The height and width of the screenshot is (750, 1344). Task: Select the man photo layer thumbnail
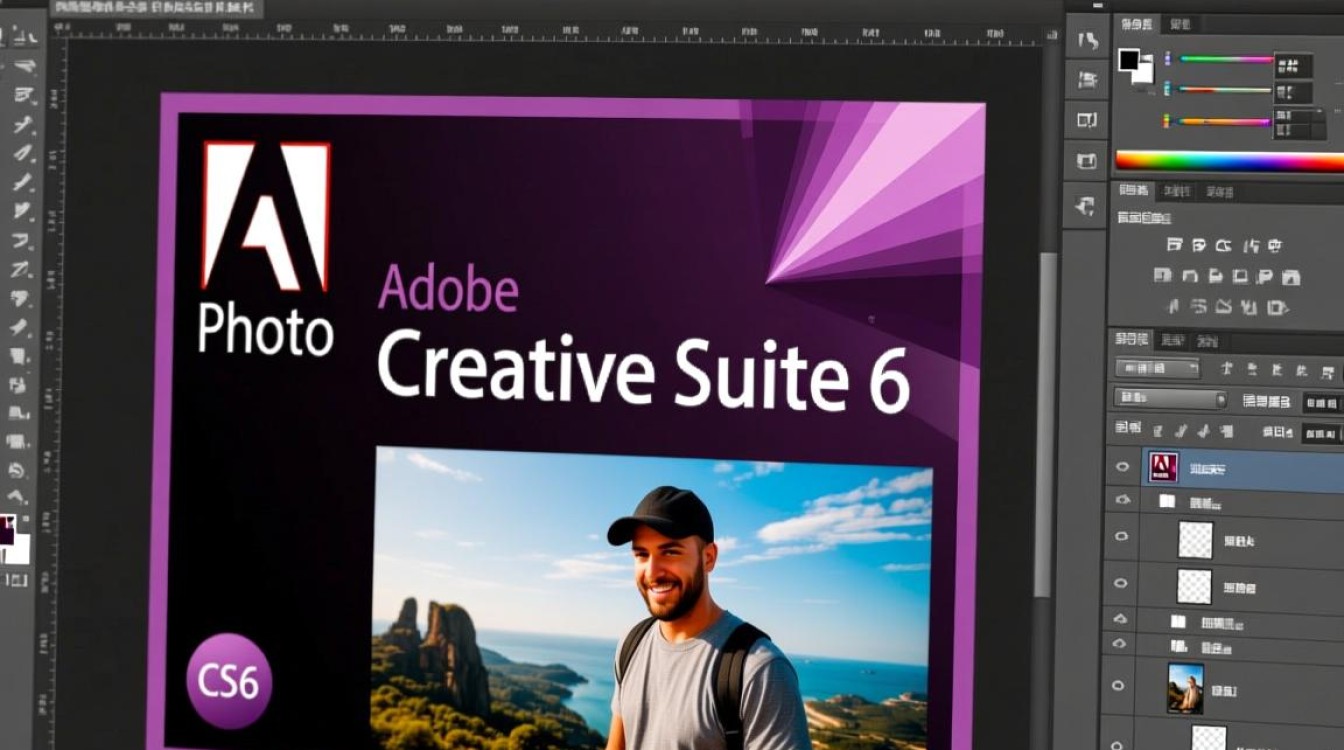(1186, 687)
